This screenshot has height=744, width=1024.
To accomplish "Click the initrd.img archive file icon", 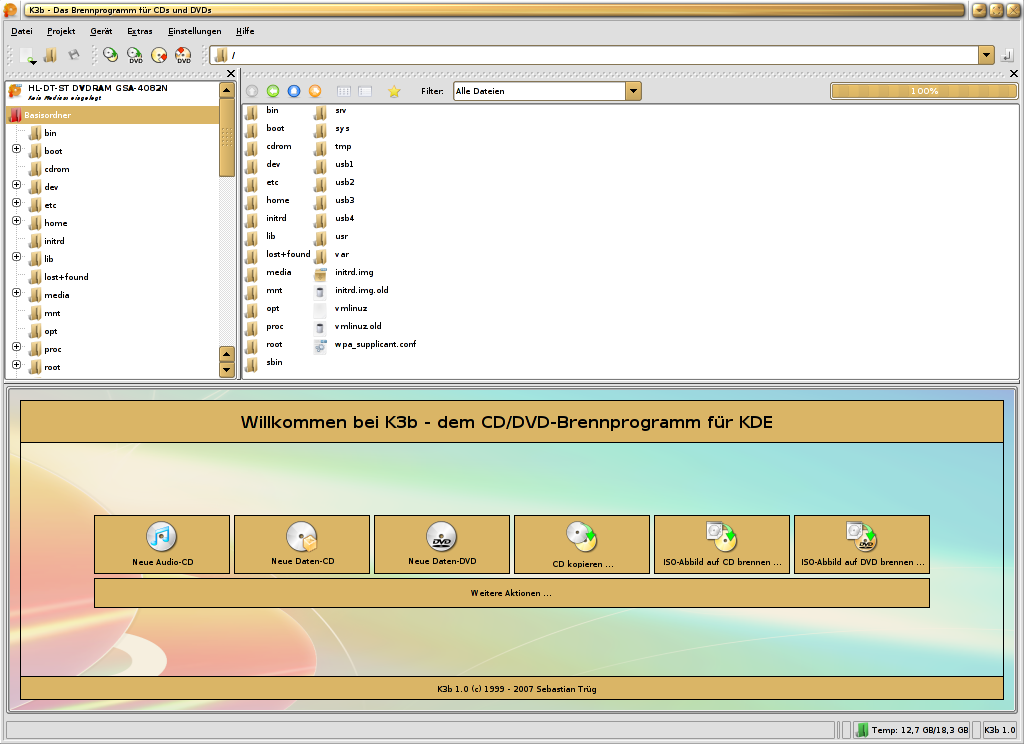I will click(320, 273).
